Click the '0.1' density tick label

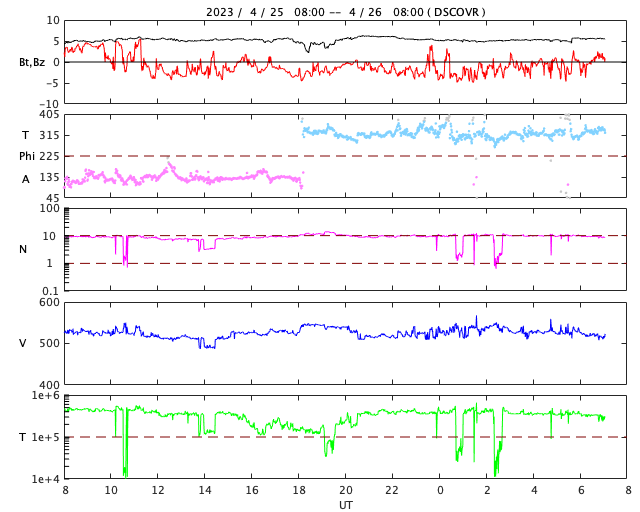51,291
